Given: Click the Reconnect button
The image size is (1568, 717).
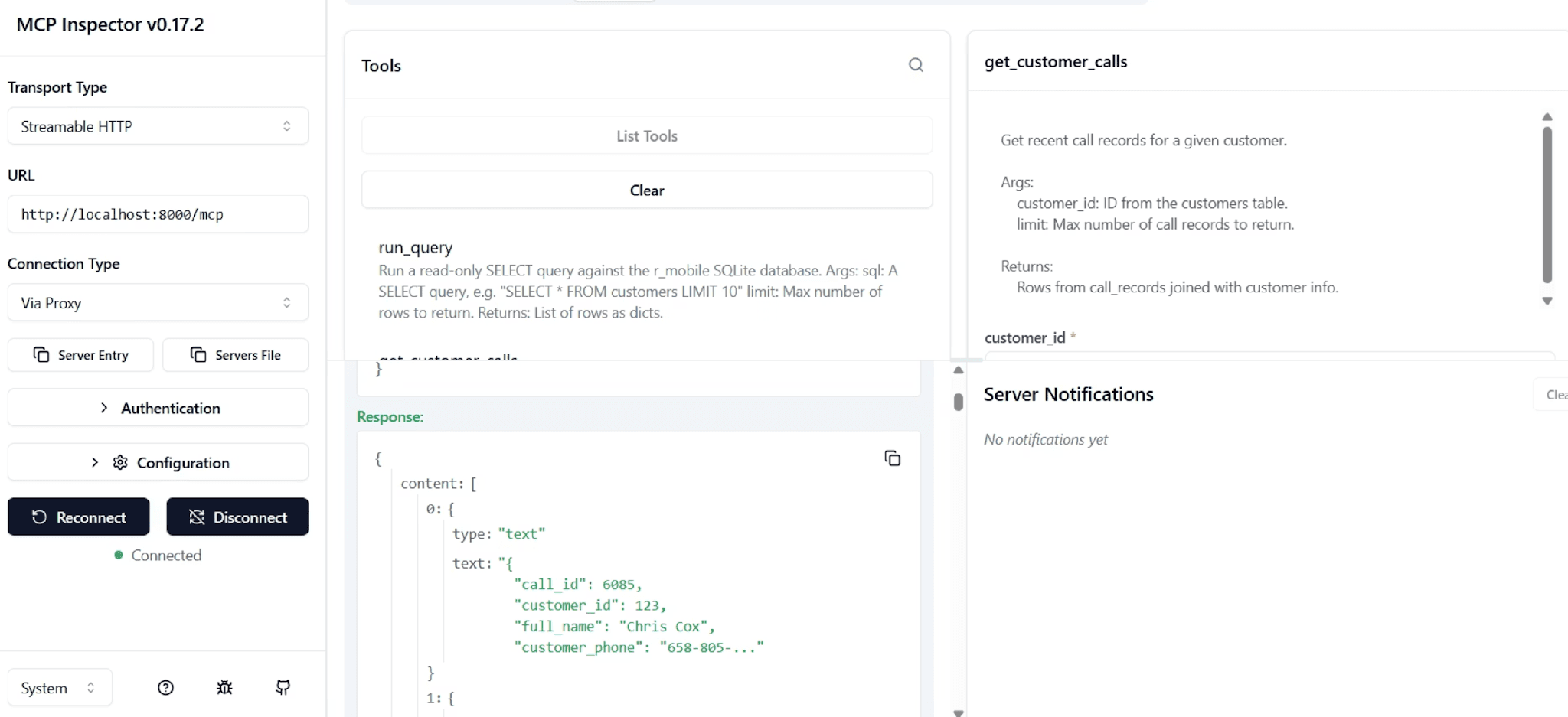Looking at the screenshot, I should (79, 517).
